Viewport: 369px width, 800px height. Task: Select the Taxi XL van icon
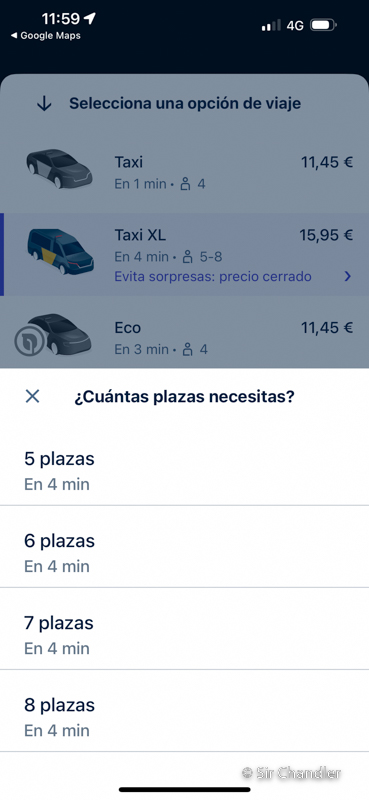60,252
